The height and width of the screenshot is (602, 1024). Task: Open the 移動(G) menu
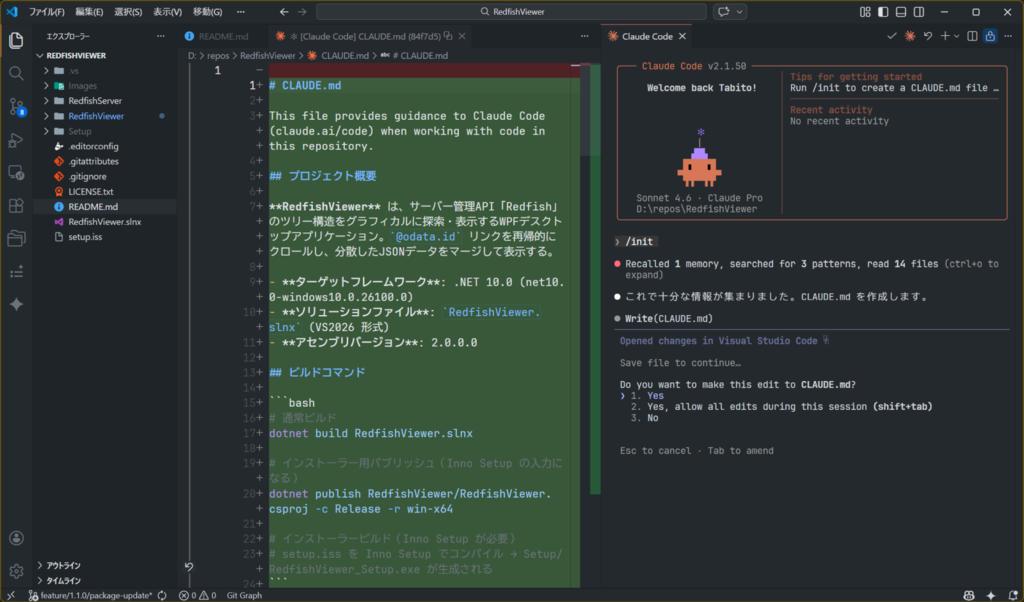tap(207, 12)
